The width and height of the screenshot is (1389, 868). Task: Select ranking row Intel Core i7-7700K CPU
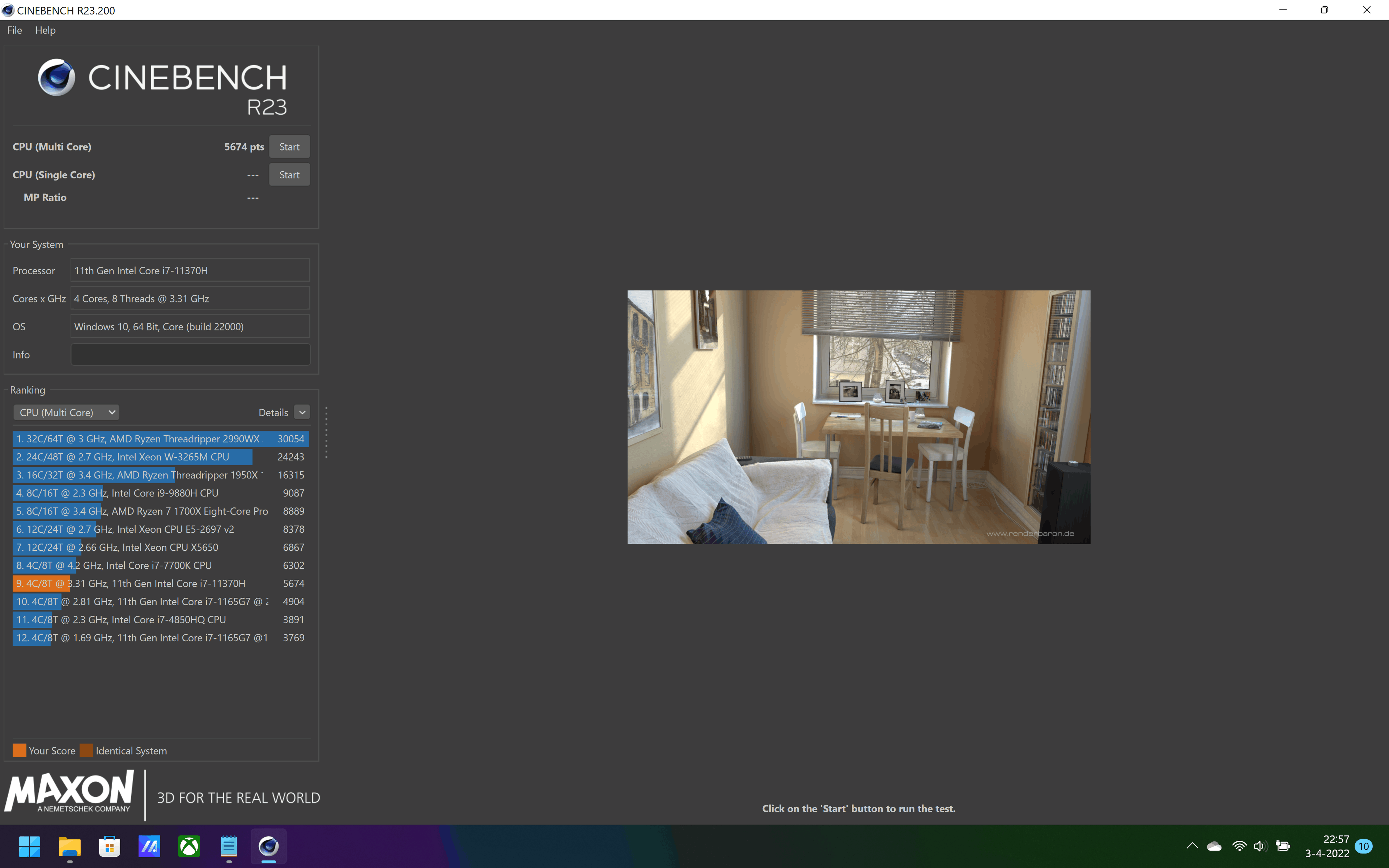pyautogui.click(x=161, y=566)
